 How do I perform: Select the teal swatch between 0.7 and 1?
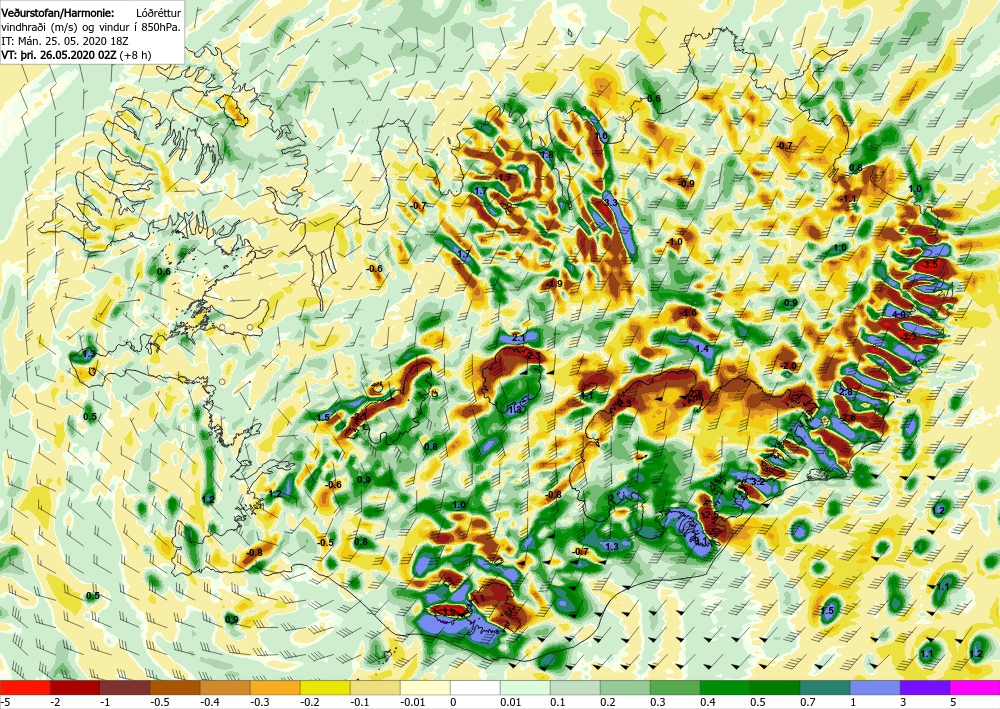[x=825, y=688]
